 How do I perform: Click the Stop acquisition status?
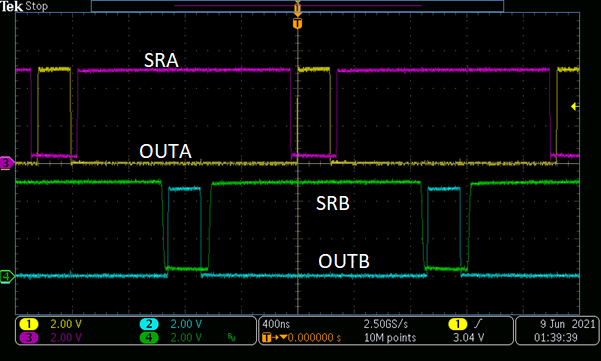point(36,6)
